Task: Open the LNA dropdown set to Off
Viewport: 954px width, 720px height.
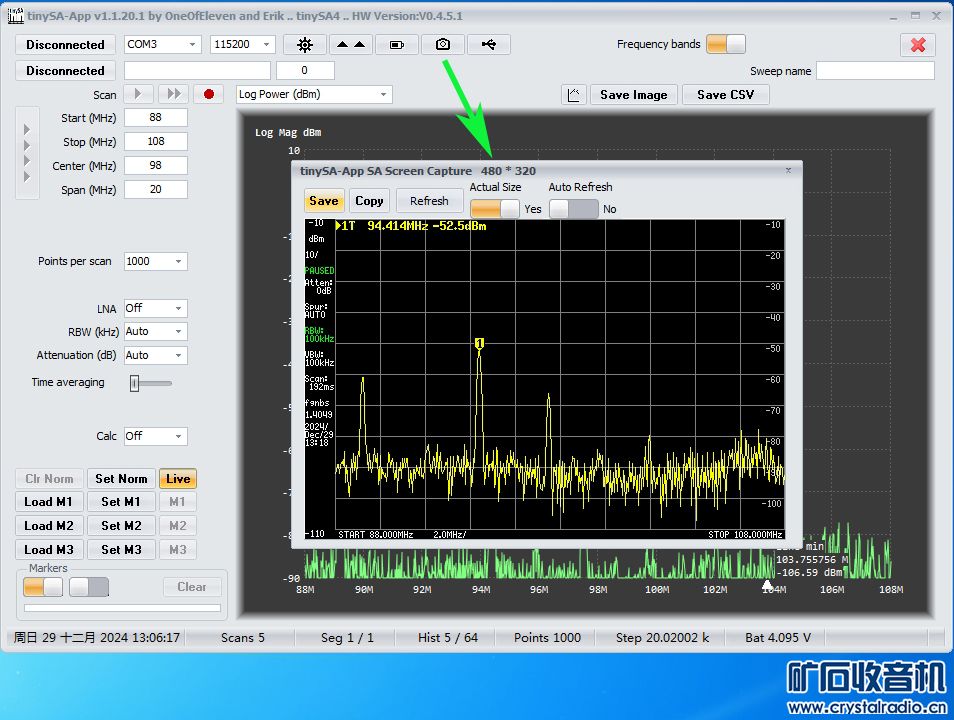Action: 155,308
